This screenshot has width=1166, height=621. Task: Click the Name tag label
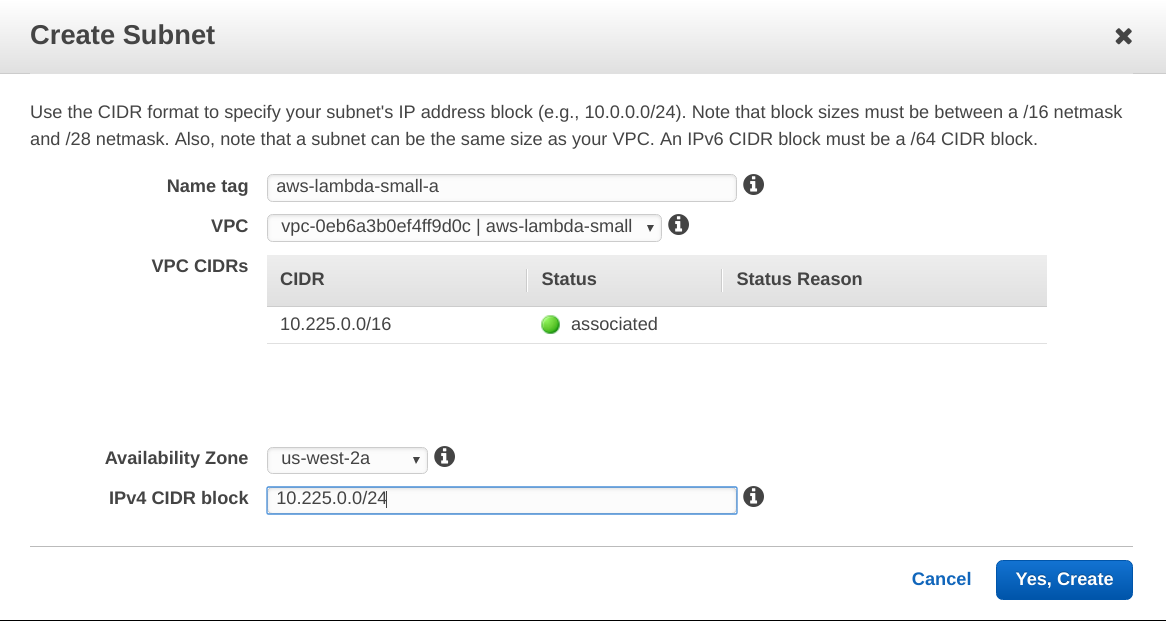click(207, 186)
